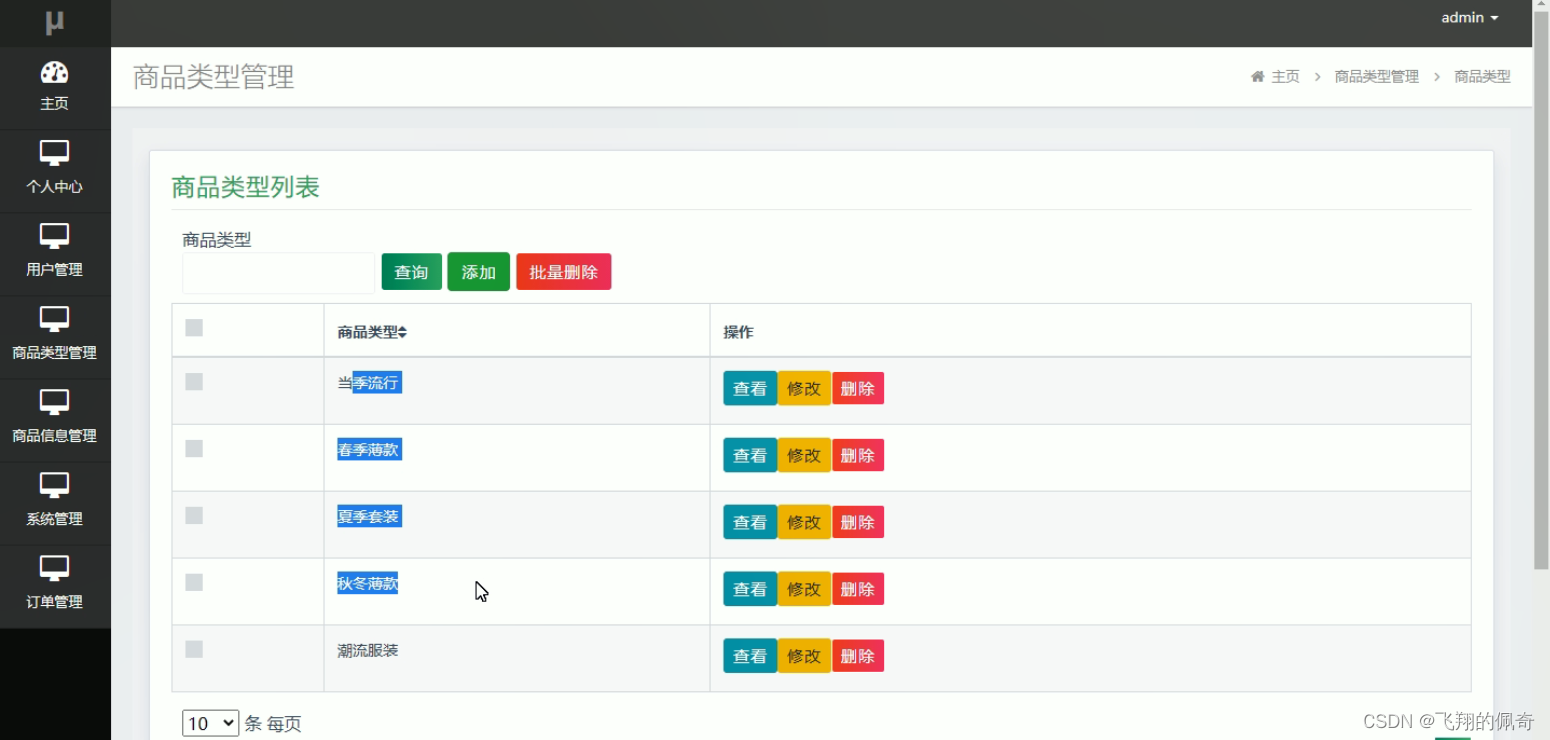
Task: Edit the 夏季套装 row with 修改
Action: click(804, 522)
